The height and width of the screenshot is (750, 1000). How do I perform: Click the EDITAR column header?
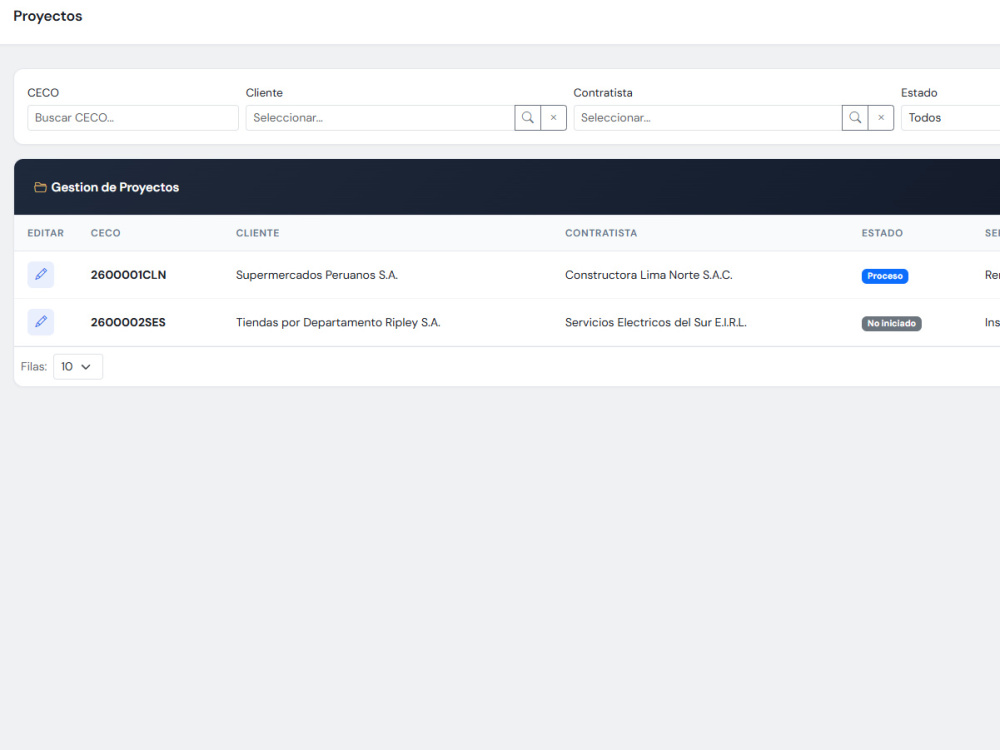coord(45,233)
